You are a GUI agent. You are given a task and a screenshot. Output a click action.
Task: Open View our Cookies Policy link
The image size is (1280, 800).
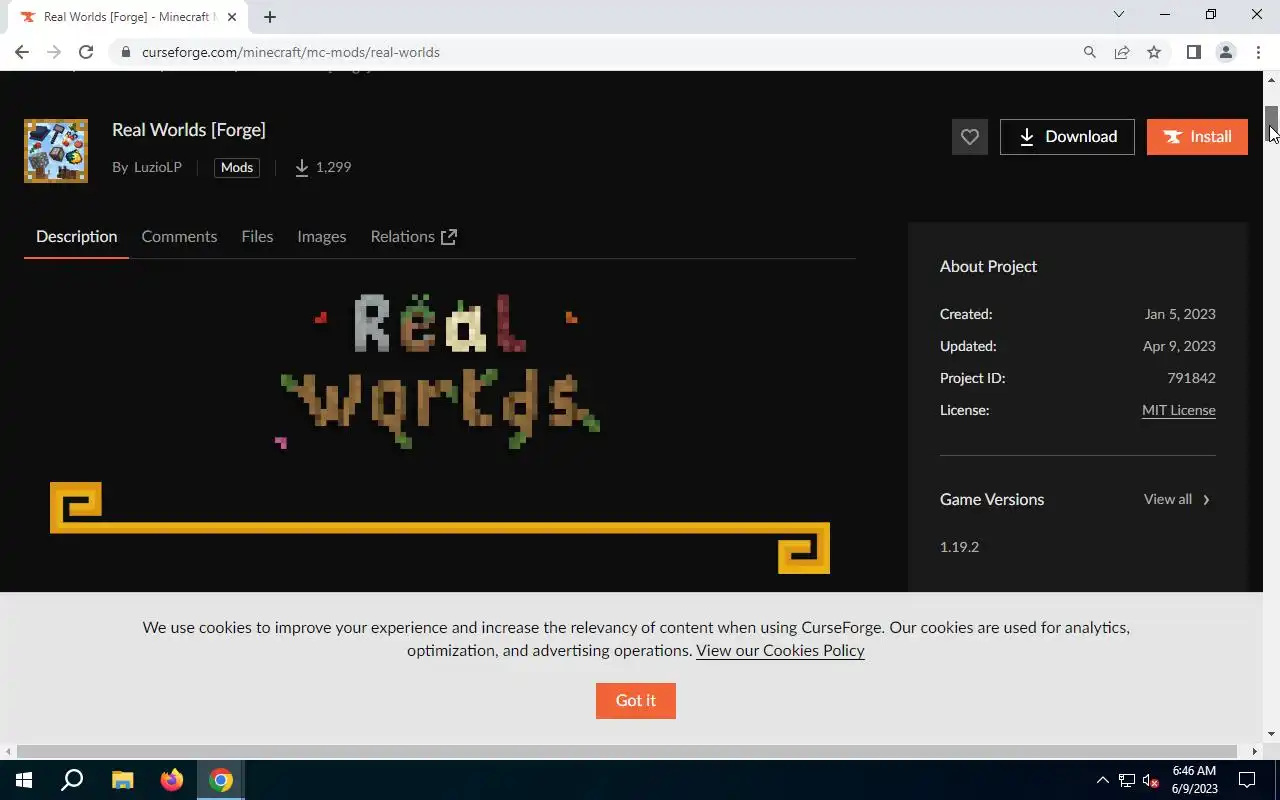[x=780, y=650]
